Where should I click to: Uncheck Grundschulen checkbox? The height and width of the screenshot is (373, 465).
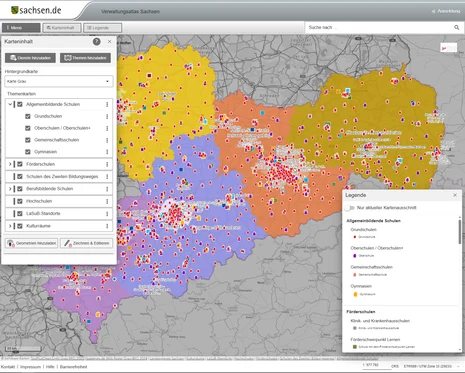28,116
